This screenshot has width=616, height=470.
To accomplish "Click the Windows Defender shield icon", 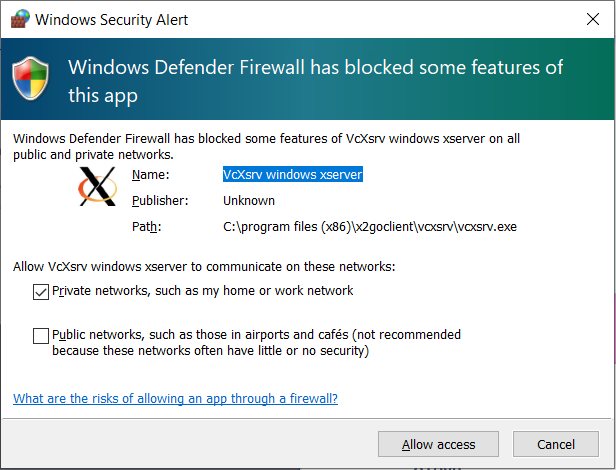I will pos(31,78).
